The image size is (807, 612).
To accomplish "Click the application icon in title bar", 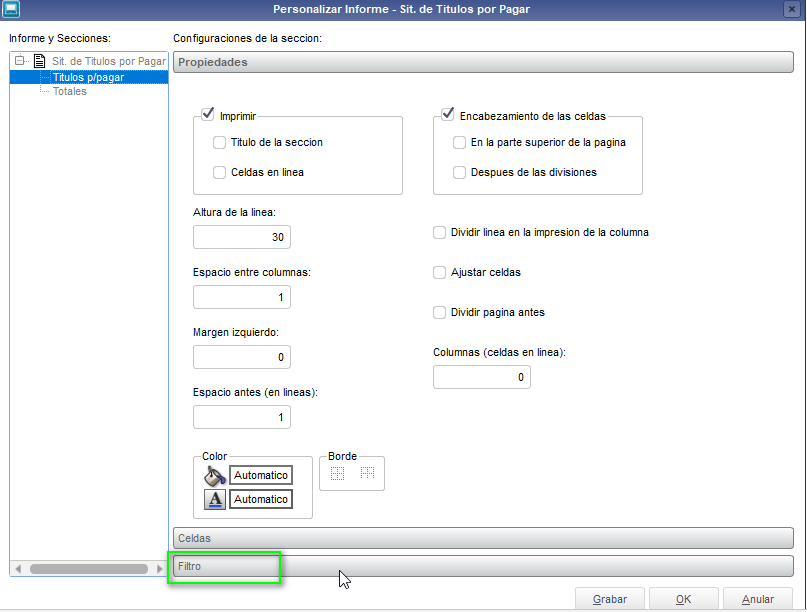I will point(10,9).
